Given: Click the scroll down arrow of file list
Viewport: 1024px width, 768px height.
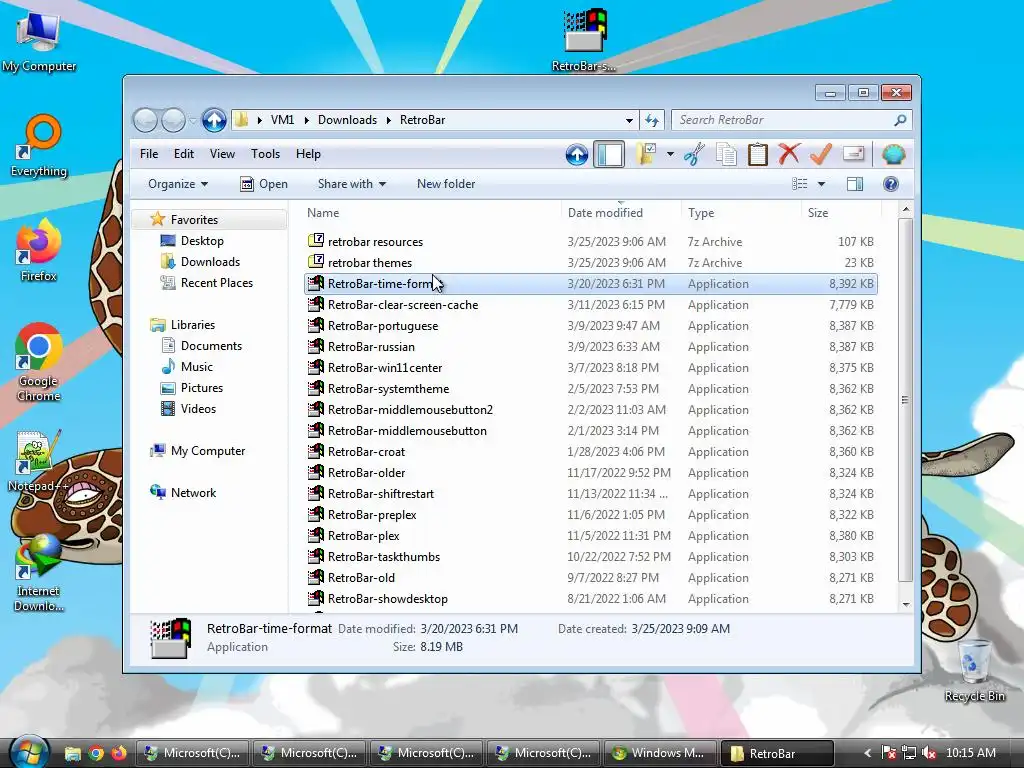Looking at the screenshot, I should point(906,604).
